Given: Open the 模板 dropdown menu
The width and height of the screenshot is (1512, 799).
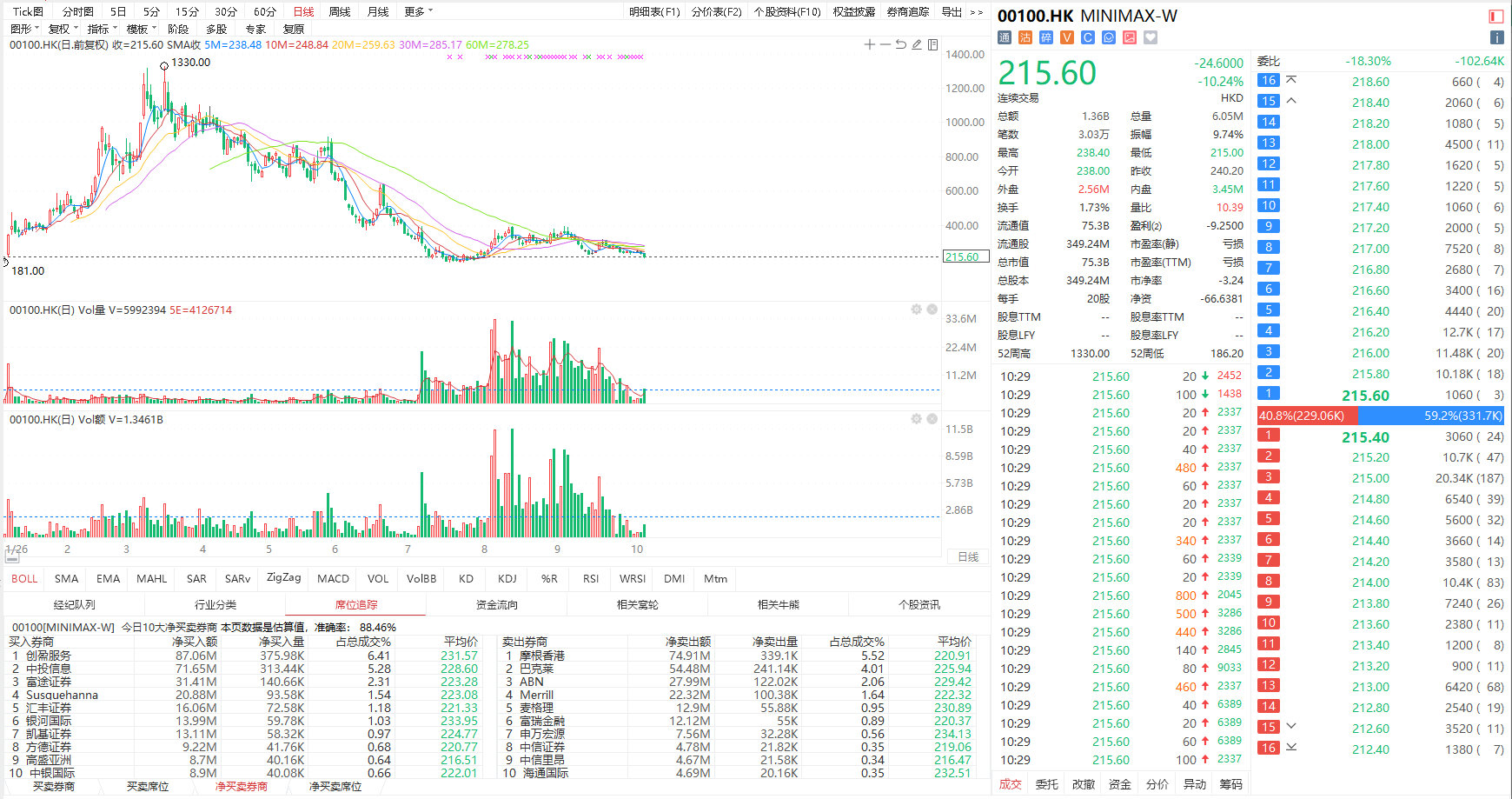Looking at the screenshot, I should 141,29.
